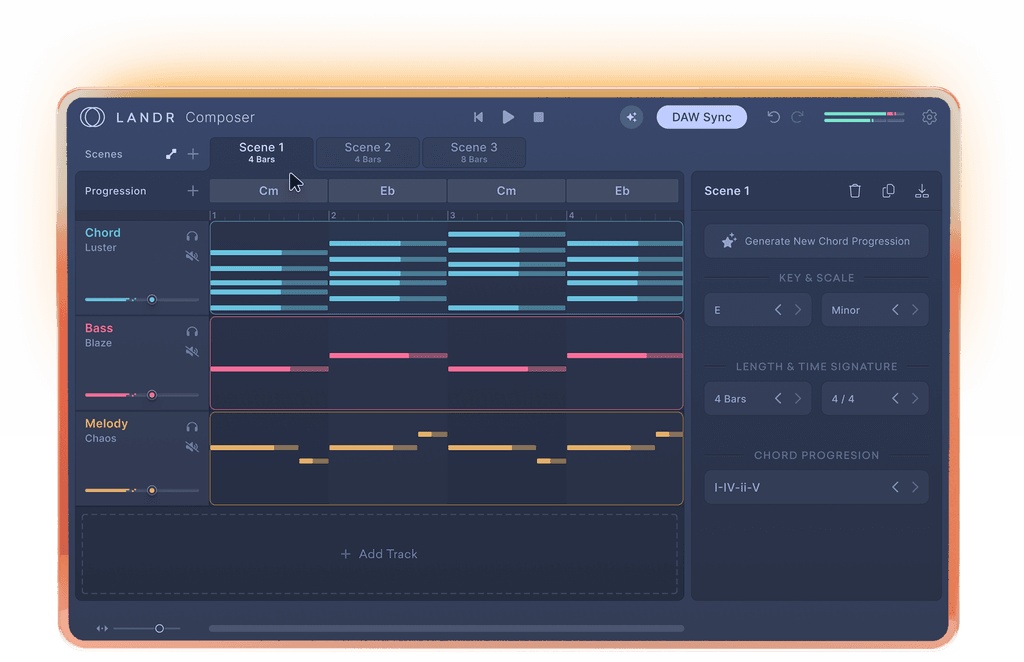Click Generate New Chord Progression
The image size is (1024, 662).
pos(816,240)
